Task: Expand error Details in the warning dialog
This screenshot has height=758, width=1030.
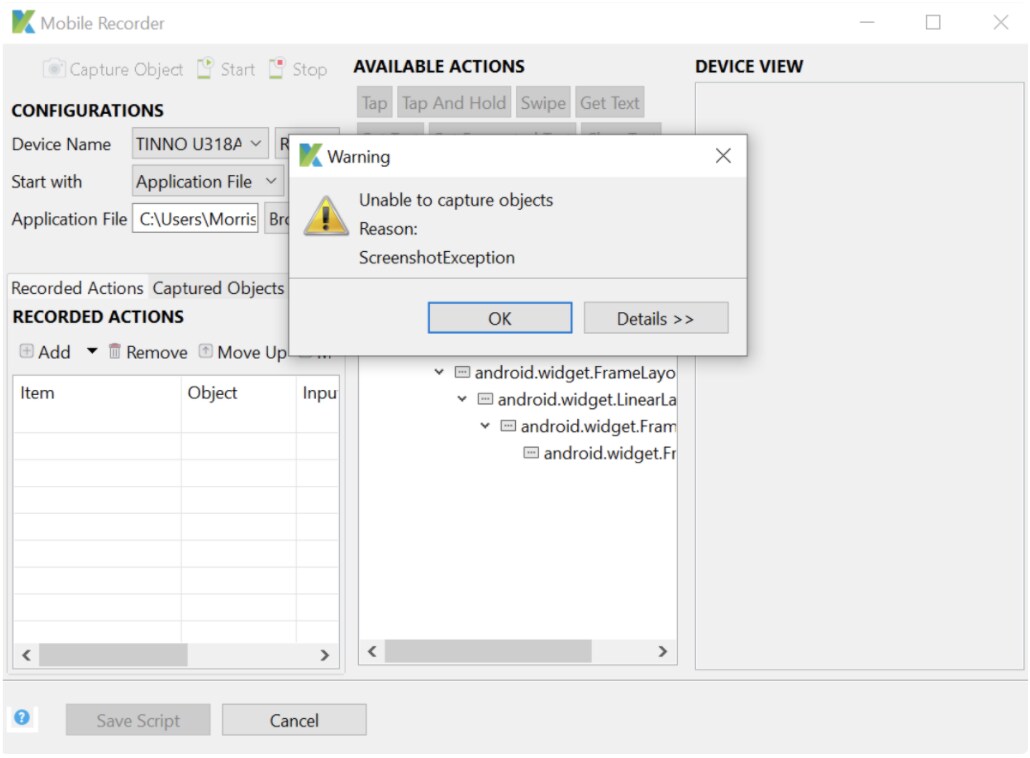Action: click(x=656, y=318)
